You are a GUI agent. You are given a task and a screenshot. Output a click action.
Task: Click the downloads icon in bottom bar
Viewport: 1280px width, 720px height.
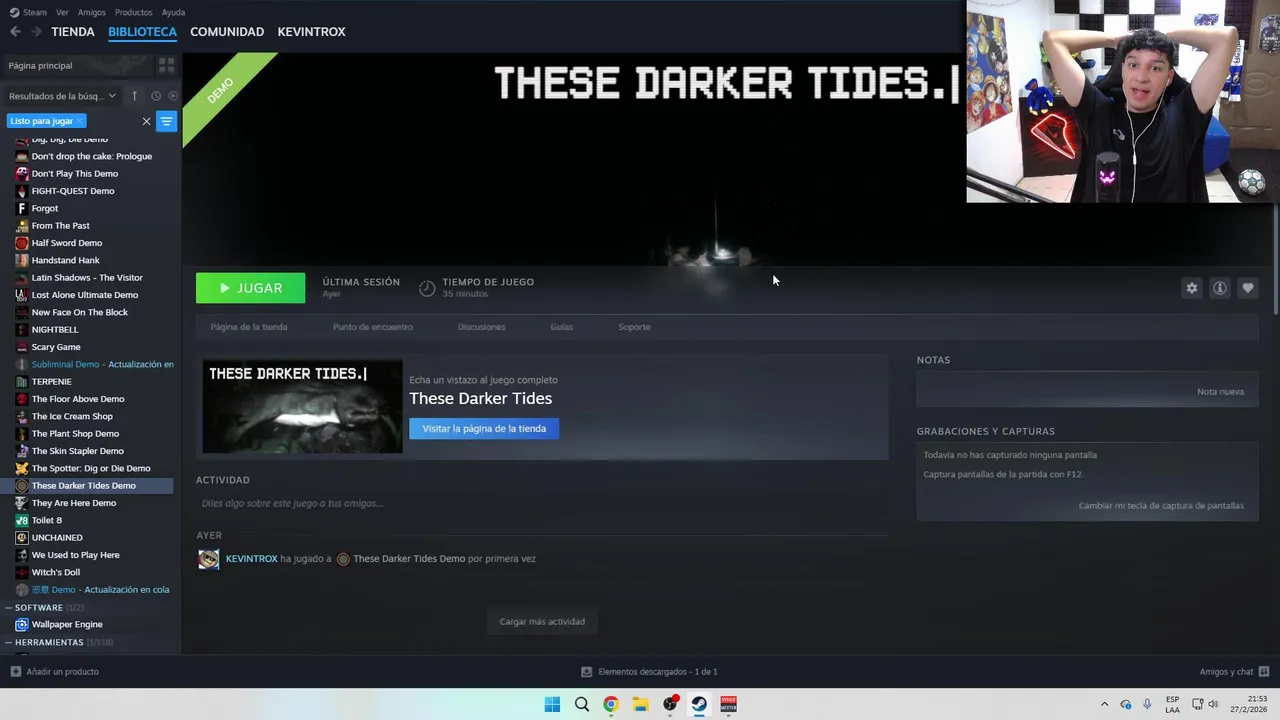coord(586,672)
